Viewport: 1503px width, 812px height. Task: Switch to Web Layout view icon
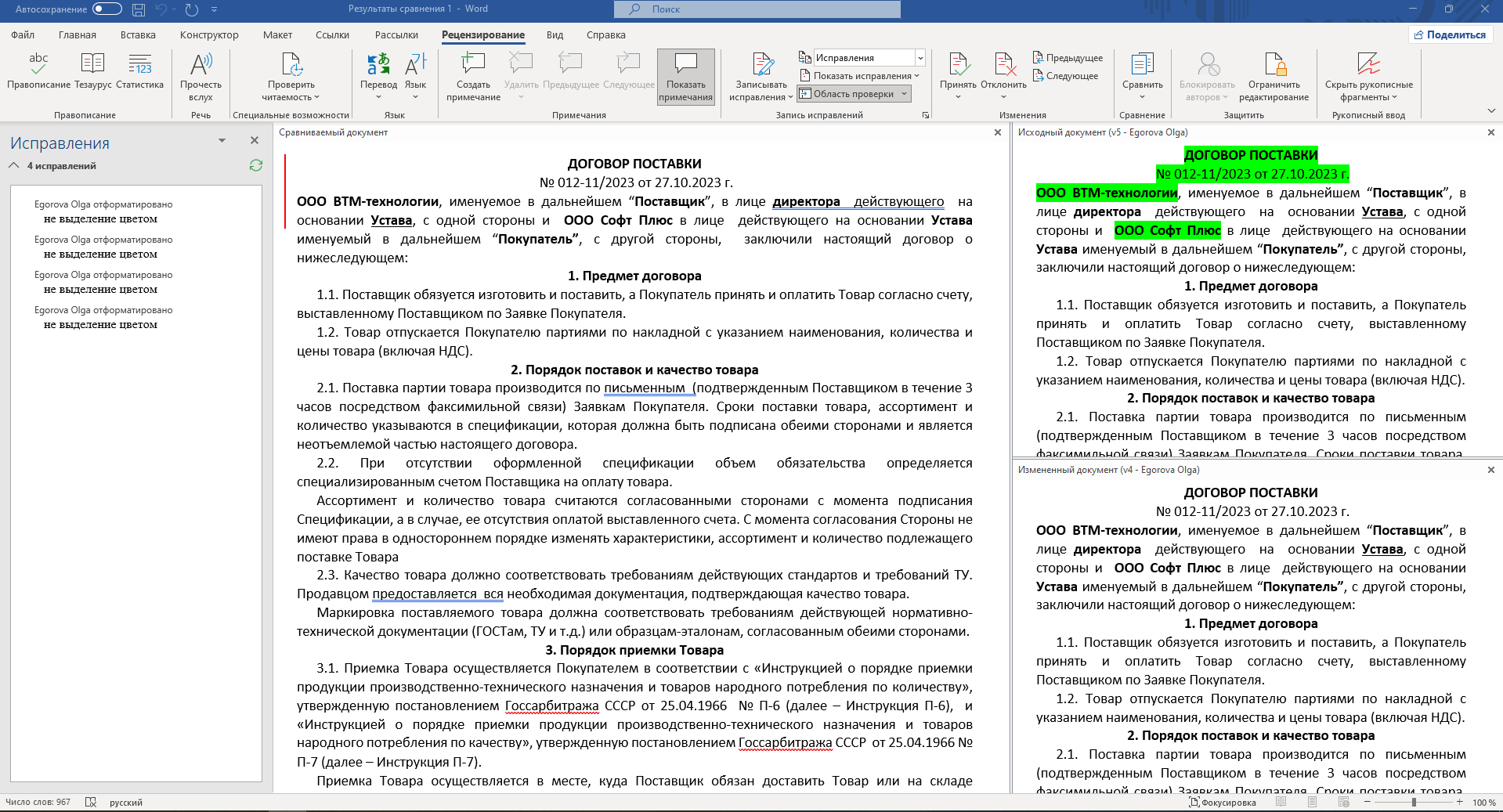tap(1345, 802)
